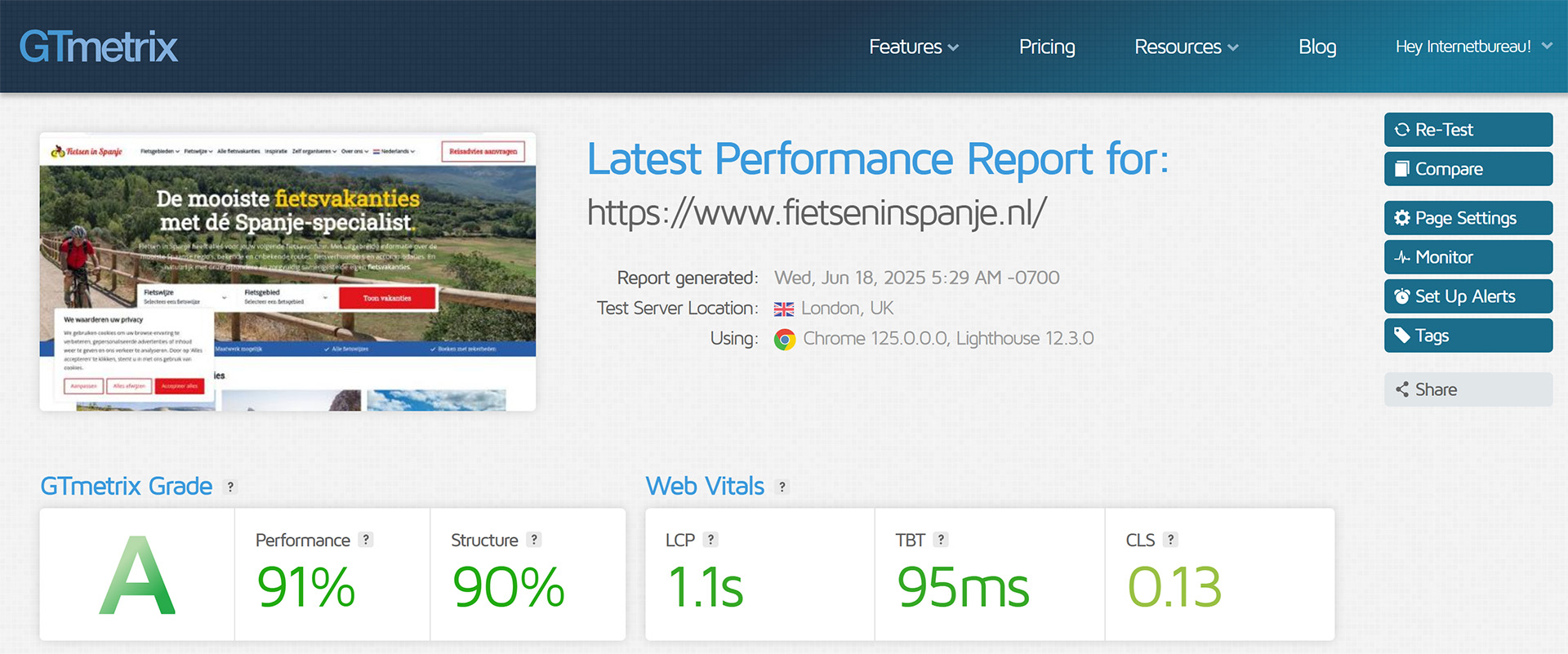Viewport: 1568px width, 654px height.
Task: Open the Tags button
Action: pyautogui.click(x=1468, y=336)
